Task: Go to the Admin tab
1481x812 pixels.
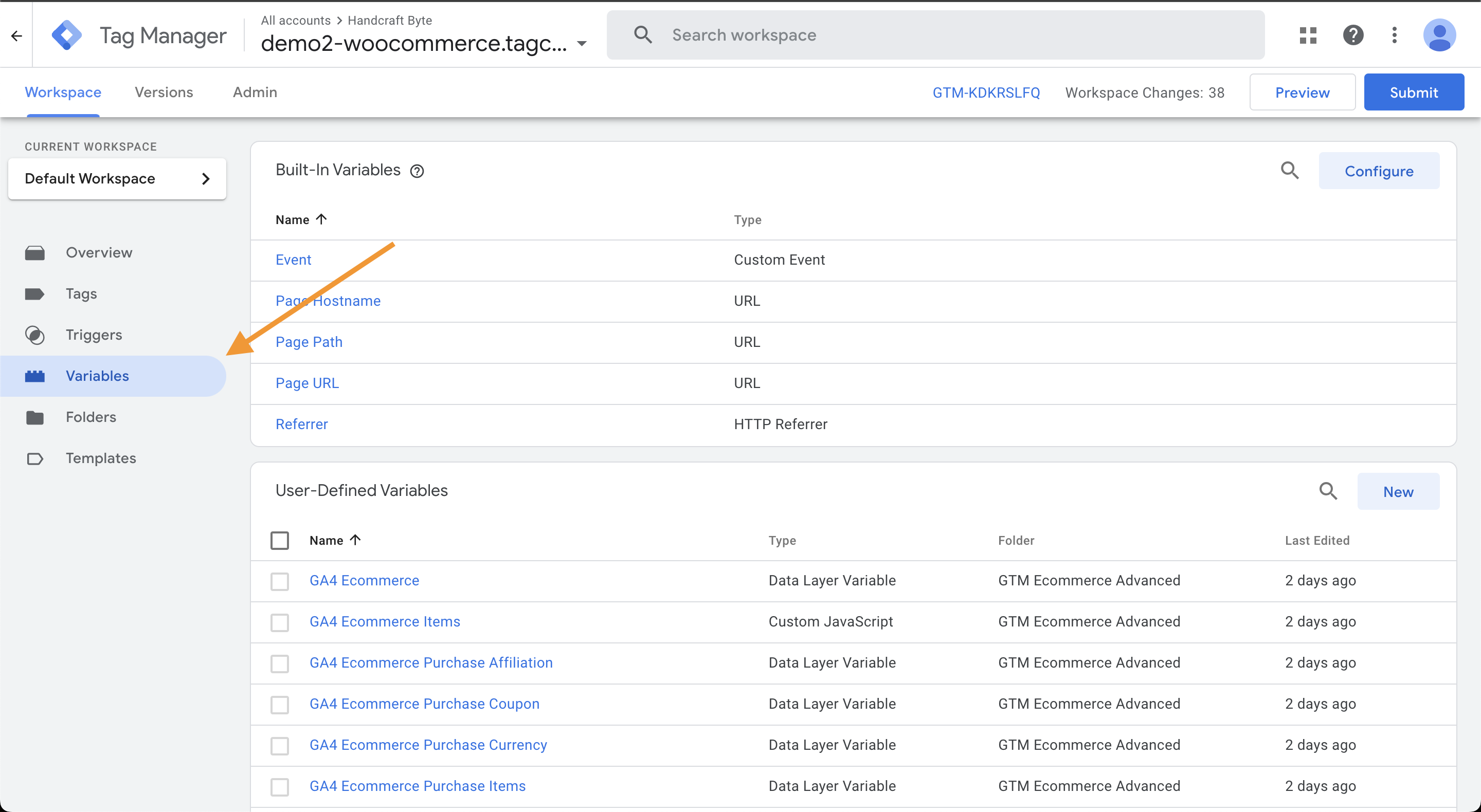Action: tap(255, 93)
